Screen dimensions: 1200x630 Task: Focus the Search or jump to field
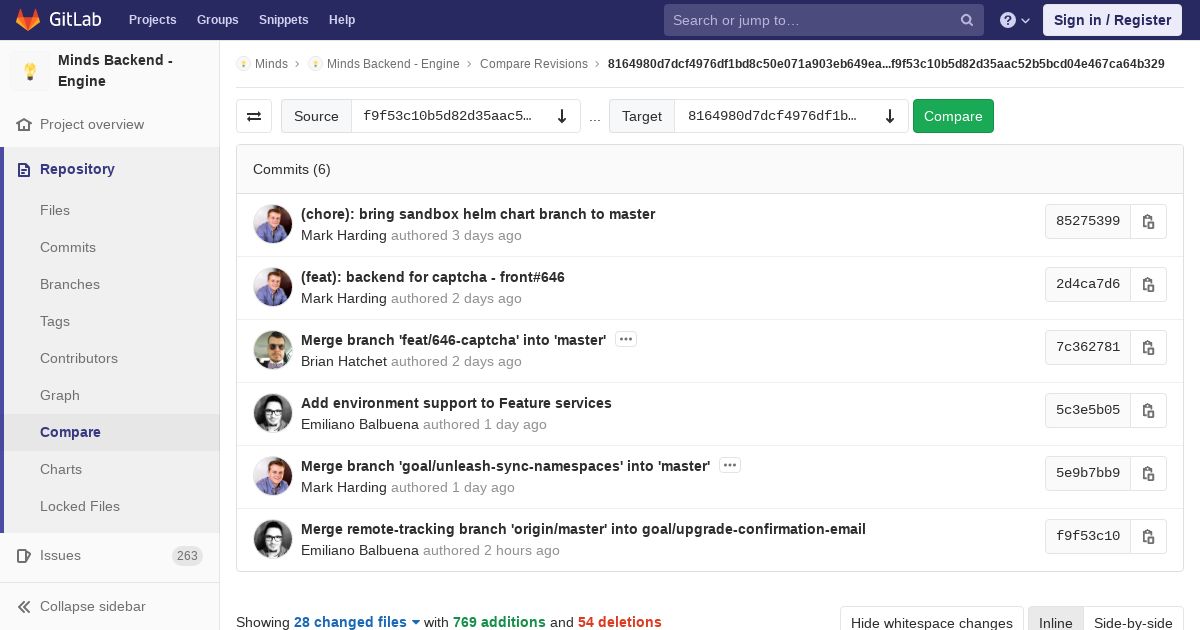[x=824, y=20]
